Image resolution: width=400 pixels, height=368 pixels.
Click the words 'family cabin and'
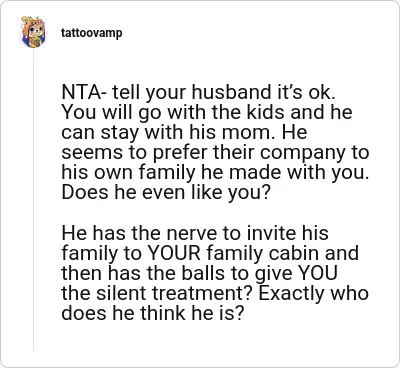click(x=282, y=253)
